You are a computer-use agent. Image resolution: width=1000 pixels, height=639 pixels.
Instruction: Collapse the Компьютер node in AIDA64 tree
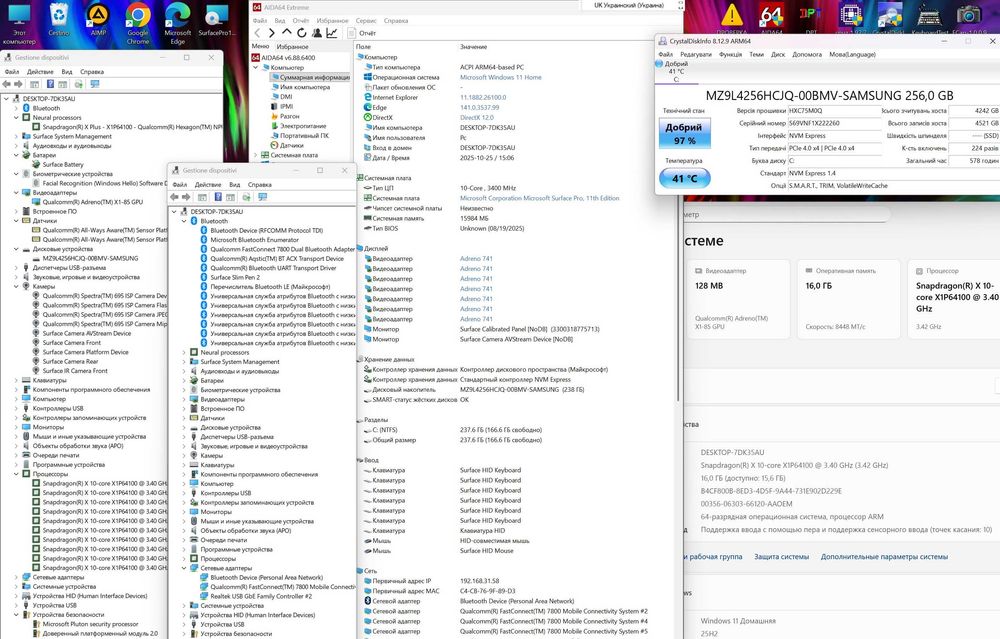pos(256,67)
